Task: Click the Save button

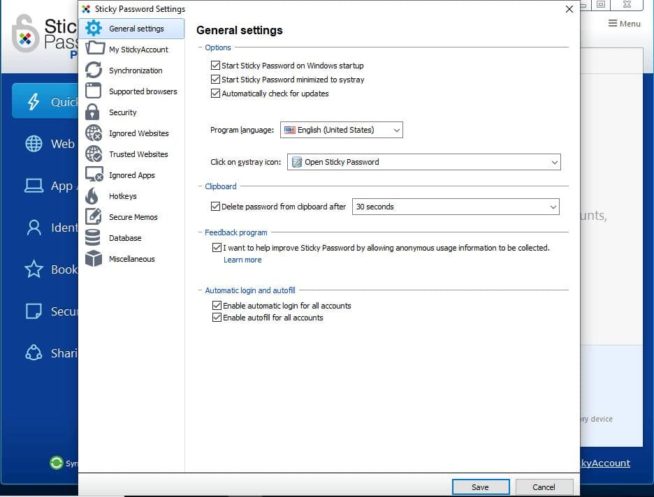Action: [480, 487]
